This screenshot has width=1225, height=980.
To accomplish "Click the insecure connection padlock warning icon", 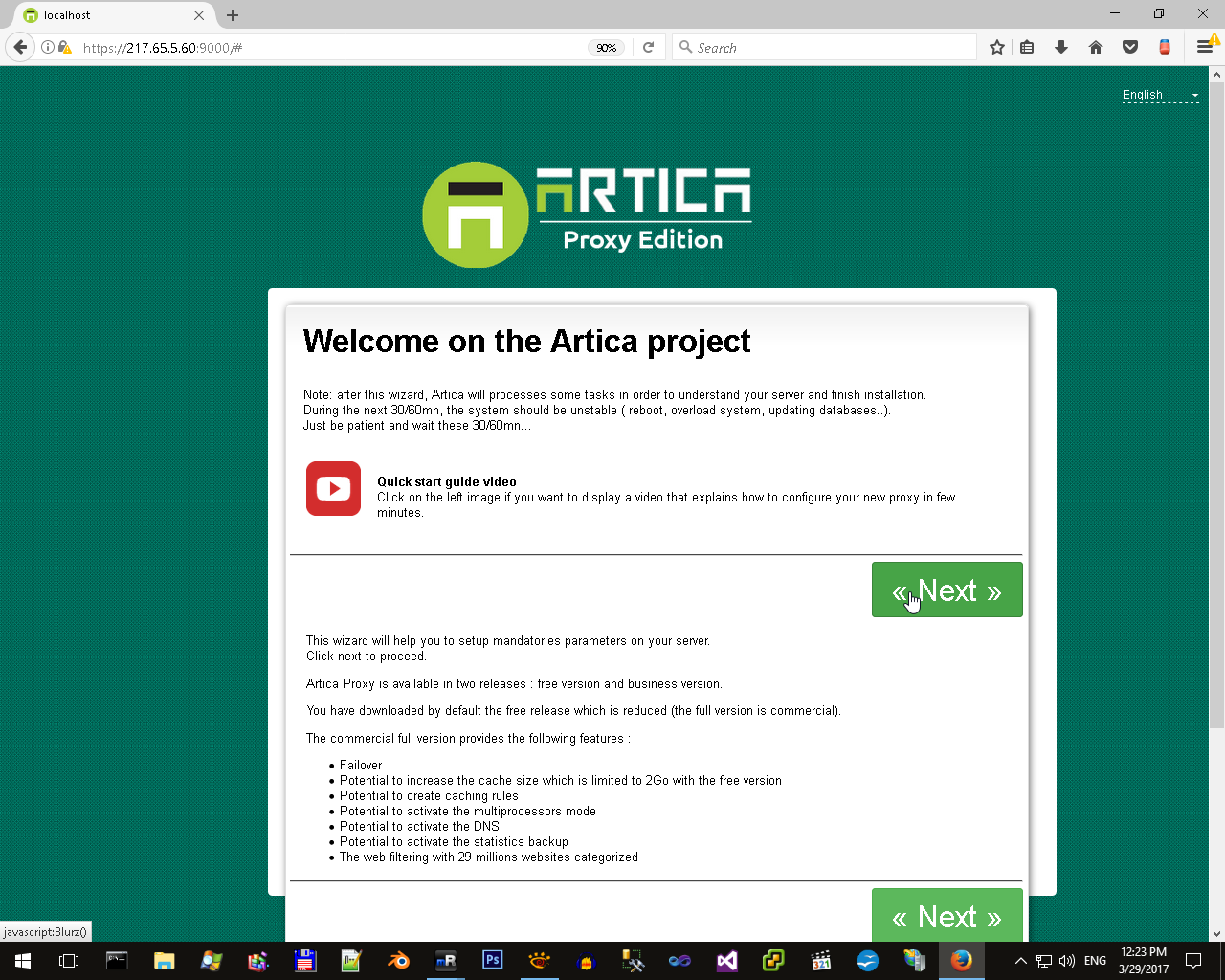I will [65, 47].
